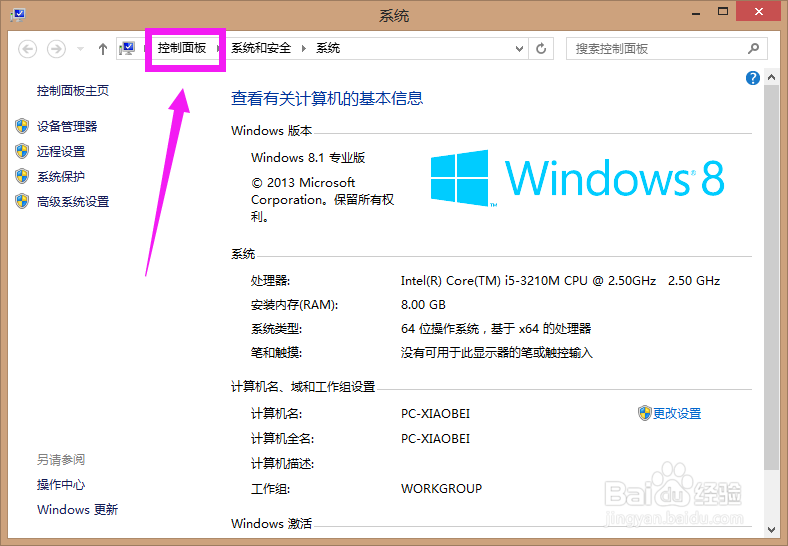Viewport: 788px width, 546px height.
Task: Expand the arrow after 系统和安全 breadcrumb
Action: (x=304, y=49)
